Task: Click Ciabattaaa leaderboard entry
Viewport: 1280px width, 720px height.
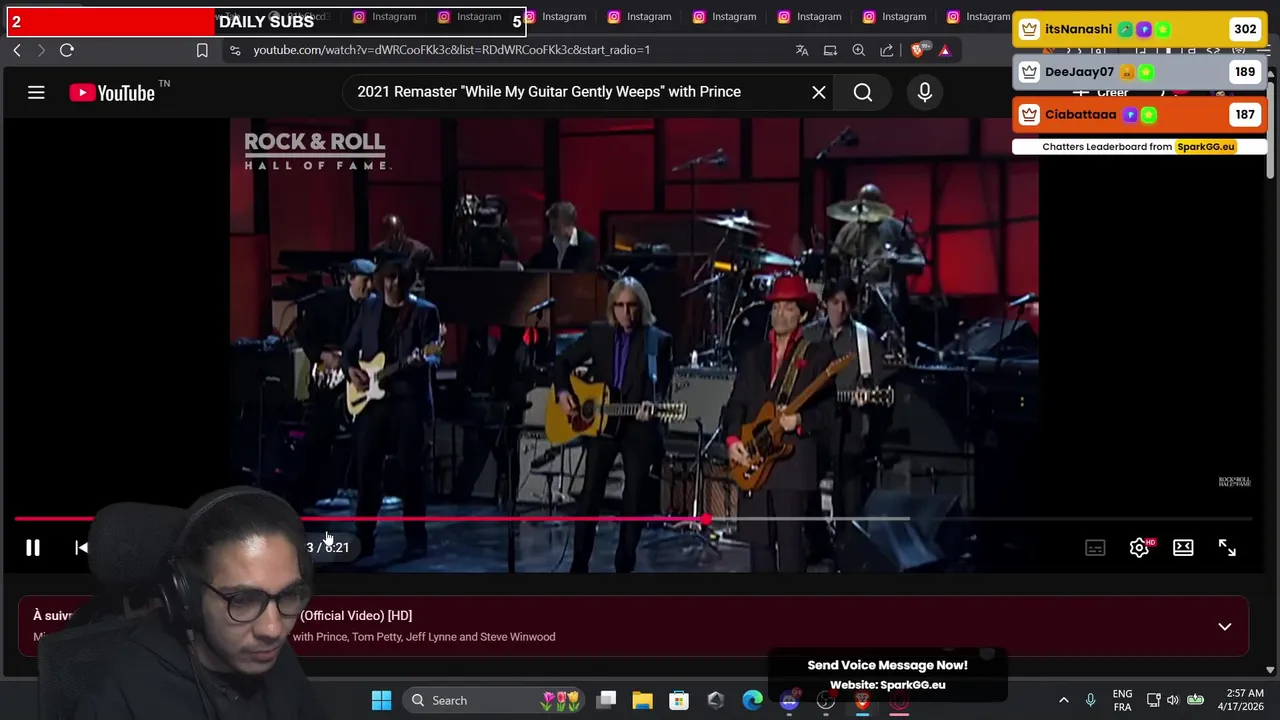Action: pos(1140,115)
